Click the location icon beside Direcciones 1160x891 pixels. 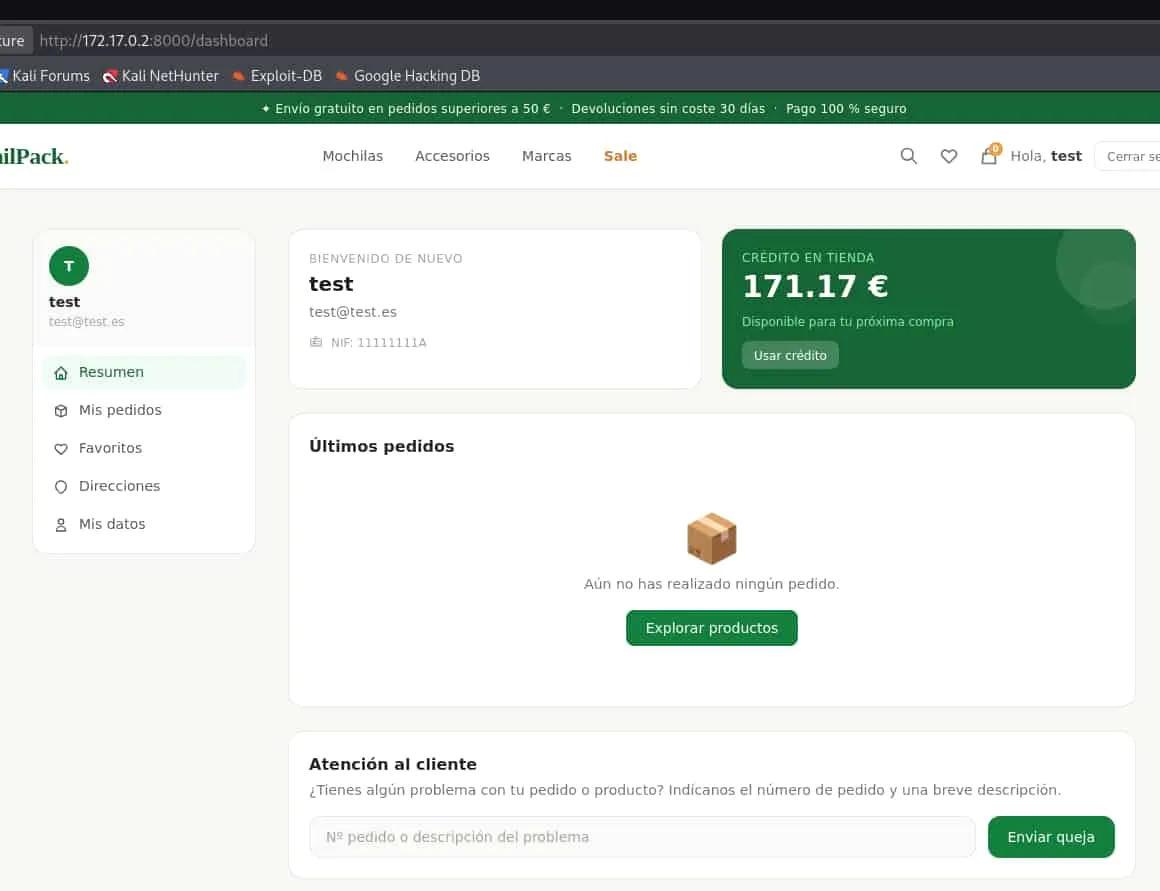point(61,486)
